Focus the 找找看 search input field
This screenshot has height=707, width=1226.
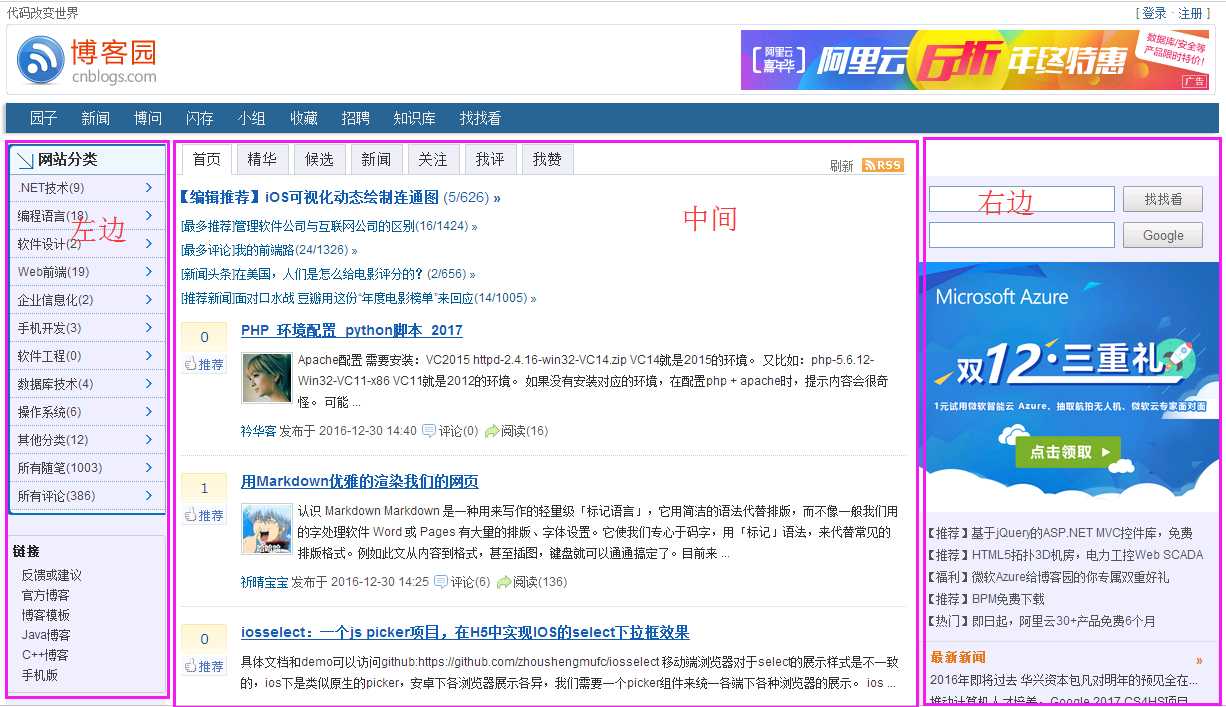pos(1021,199)
